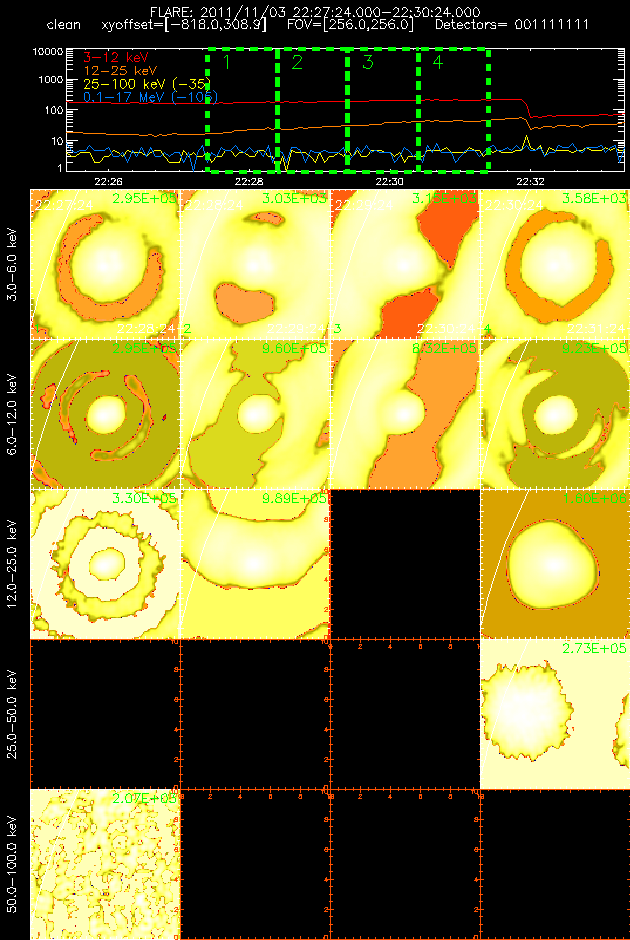Open the 3.0-6.0 keV image at 22:30:24

[x=555, y=264]
